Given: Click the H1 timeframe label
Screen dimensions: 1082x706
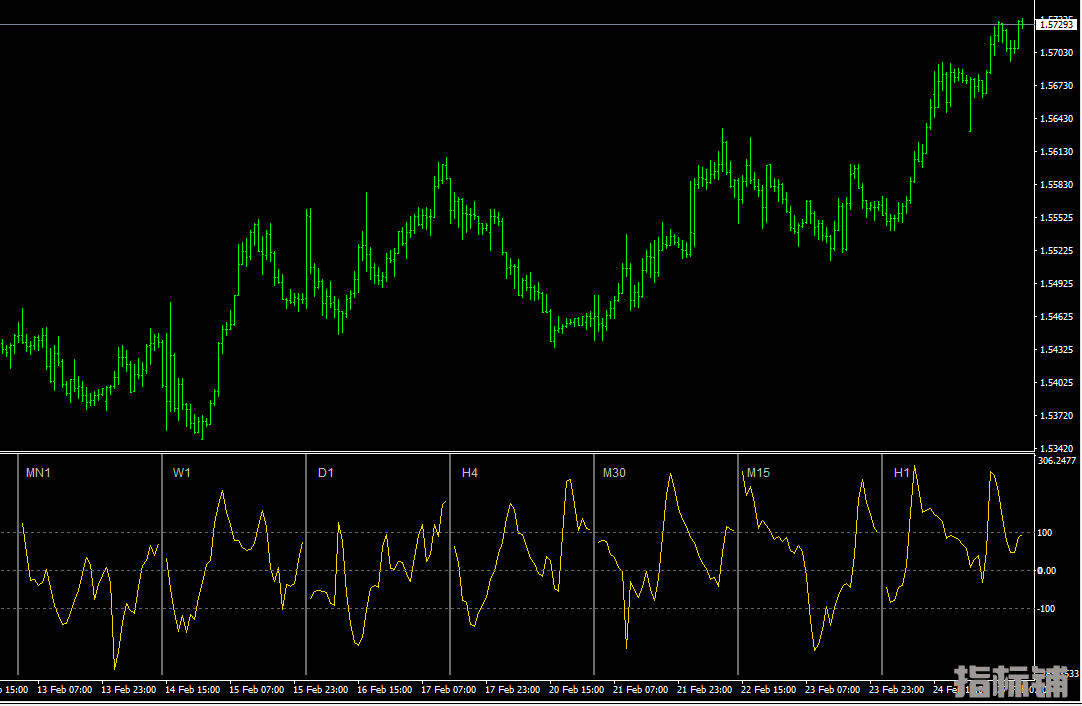Looking at the screenshot, I should [901, 472].
